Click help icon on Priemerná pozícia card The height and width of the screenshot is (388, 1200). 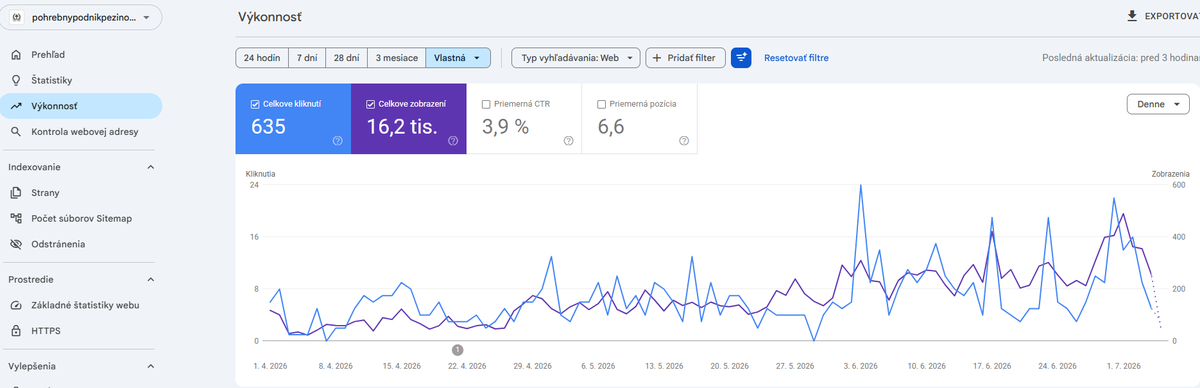click(x=684, y=141)
